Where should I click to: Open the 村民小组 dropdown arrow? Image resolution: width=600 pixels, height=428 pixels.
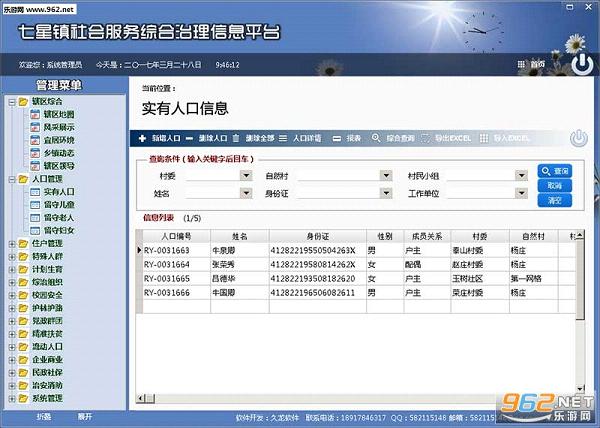tap(521, 176)
